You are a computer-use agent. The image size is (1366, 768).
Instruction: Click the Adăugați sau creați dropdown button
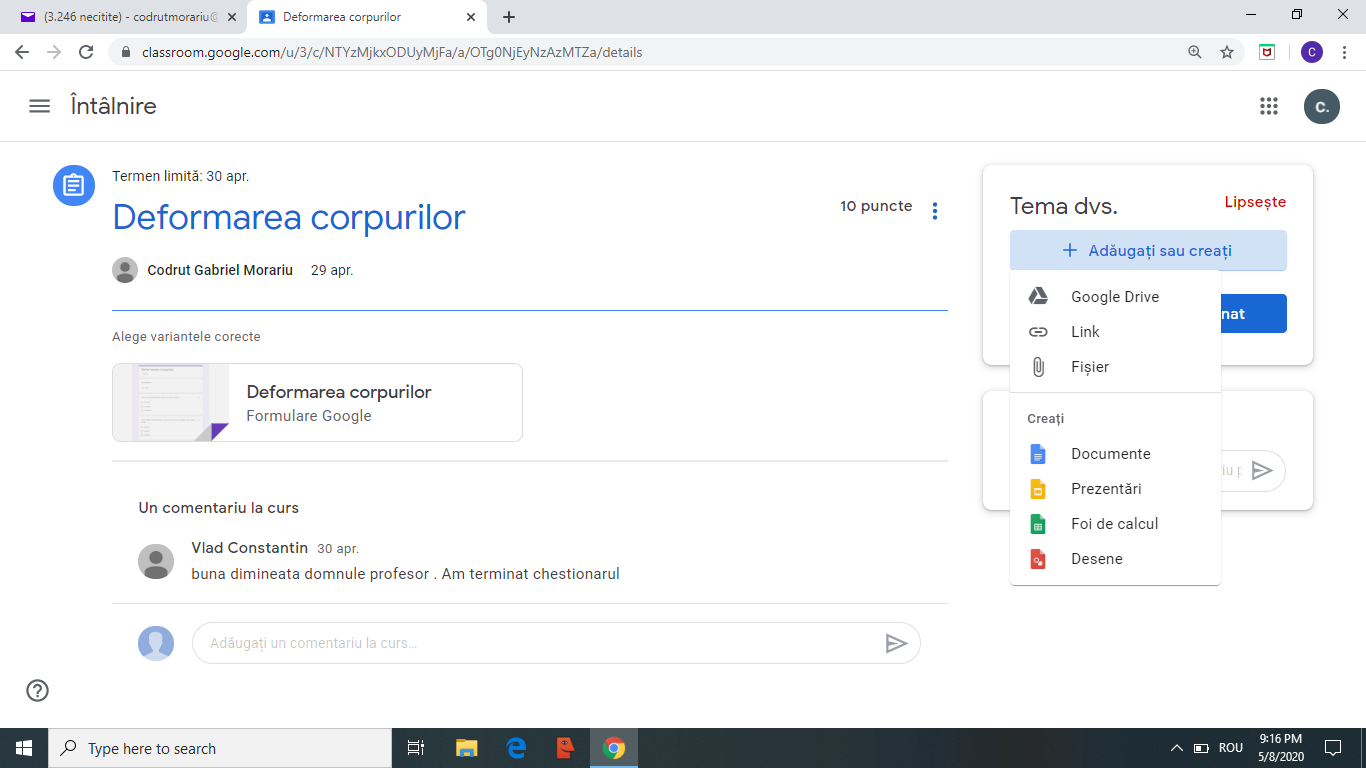click(1148, 251)
